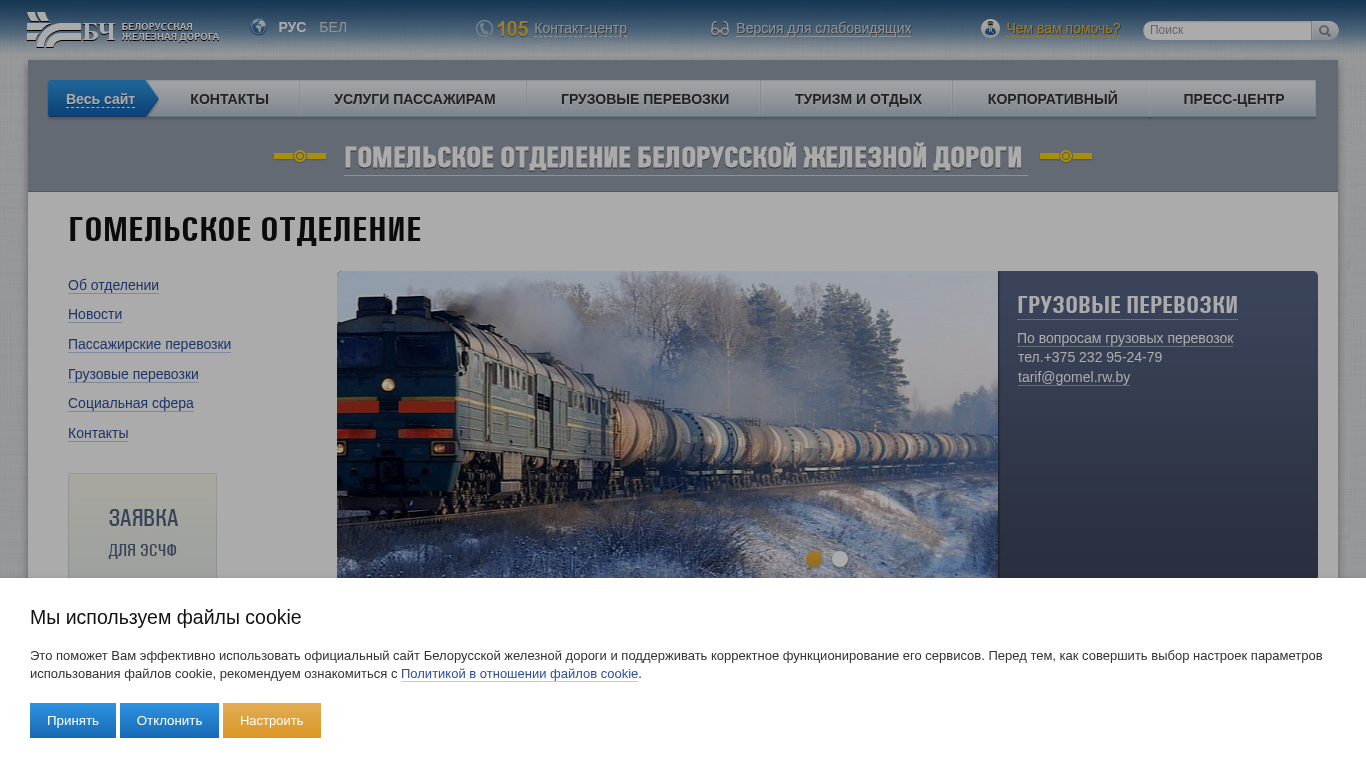The image size is (1366, 768).
Task: Click the Гомельское отделение banner heading link
Action: pos(683,157)
